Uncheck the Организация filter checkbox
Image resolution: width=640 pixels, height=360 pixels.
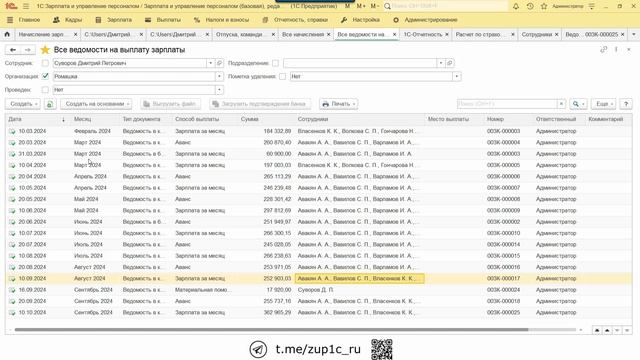[x=45, y=76]
